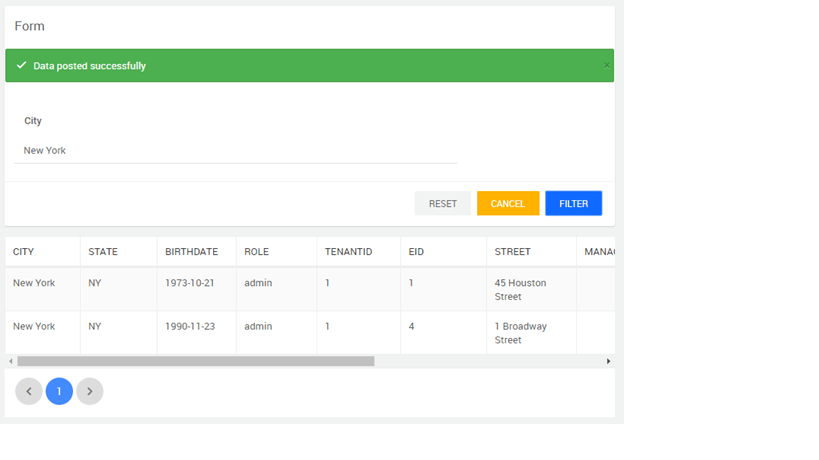Viewport: 819px width, 460px height.
Task: Sort by the TENANTID column header
Action: [x=349, y=252]
